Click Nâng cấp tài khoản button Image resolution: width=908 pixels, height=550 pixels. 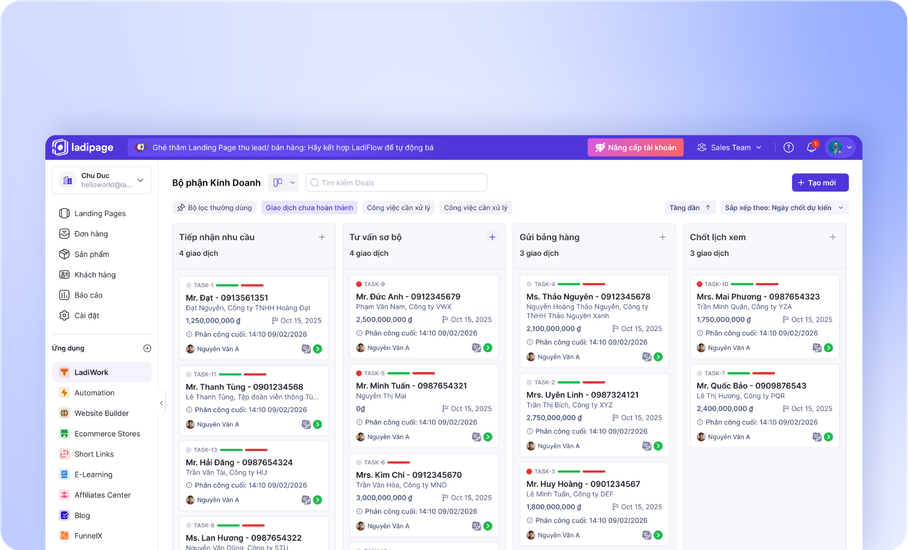click(635, 148)
